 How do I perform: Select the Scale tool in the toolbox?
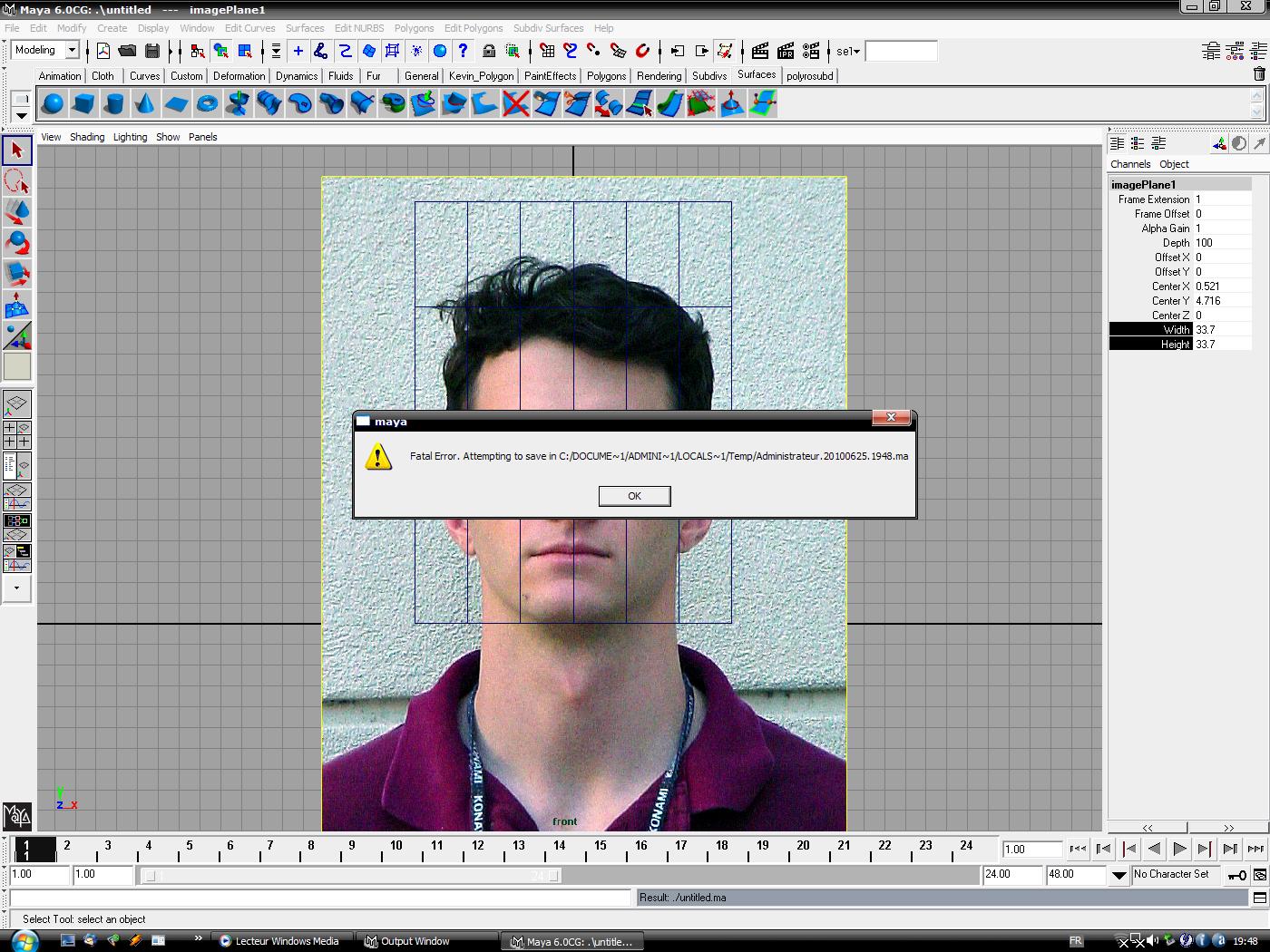tap(17, 274)
